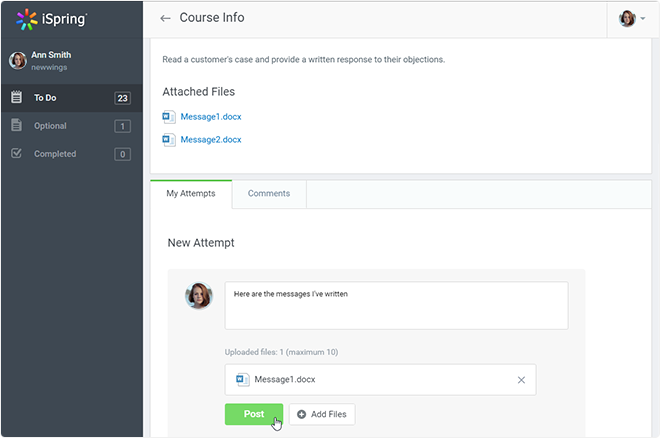Open profile avatar menu in top right
The height and width of the screenshot is (438, 660).
(x=627, y=19)
